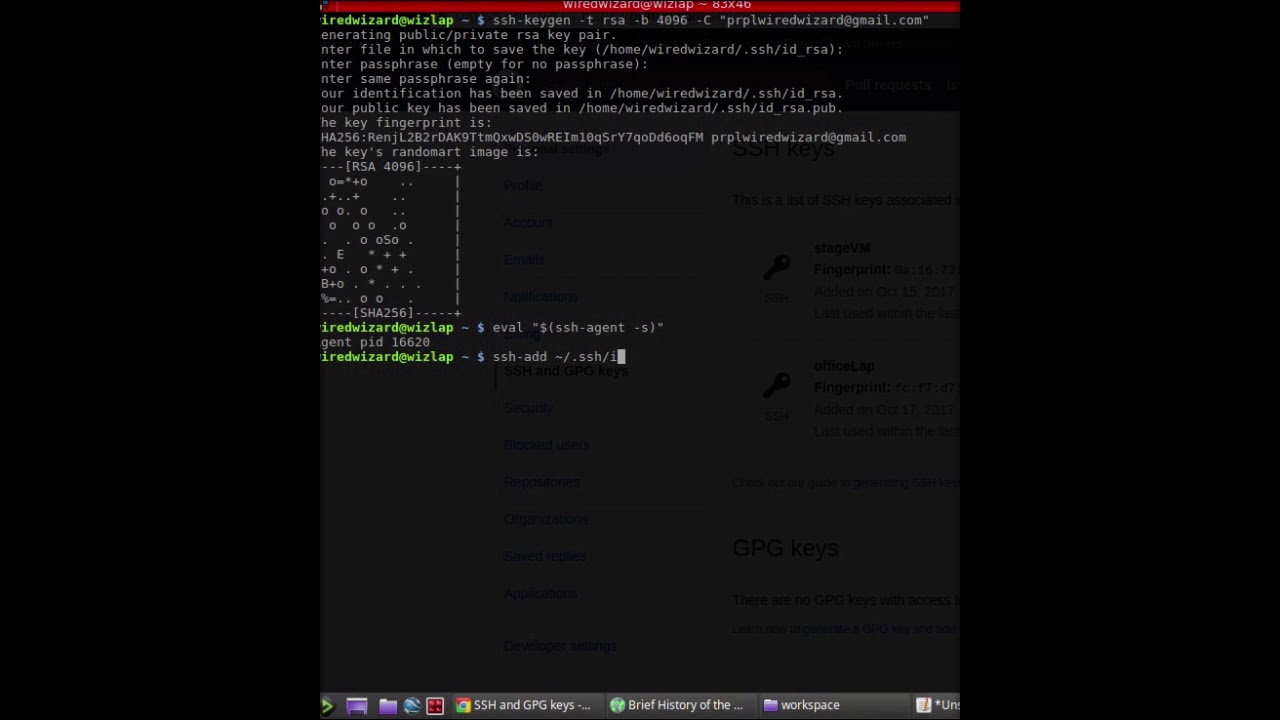Image resolution: width=1280 pixels, height=720 pixels.
Task: Open Saved replies in the GitHub settings sidebar
Action: pos(545,556)
